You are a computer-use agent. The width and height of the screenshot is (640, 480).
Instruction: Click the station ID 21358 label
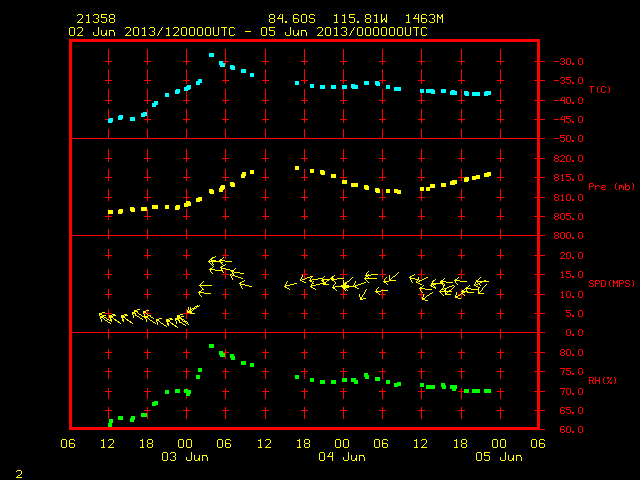(x=96, y=19)
